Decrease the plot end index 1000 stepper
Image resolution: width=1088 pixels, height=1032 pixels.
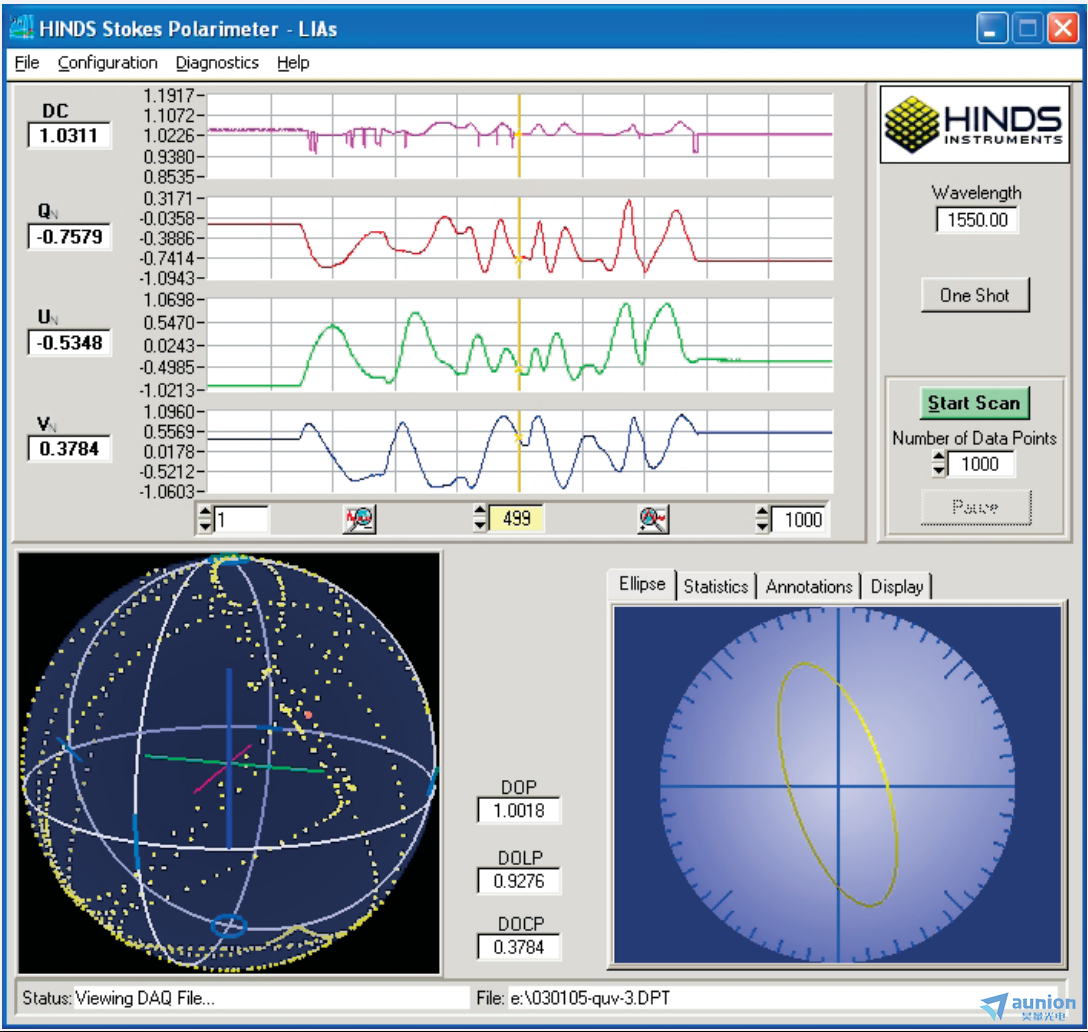(x=762, y=526)
